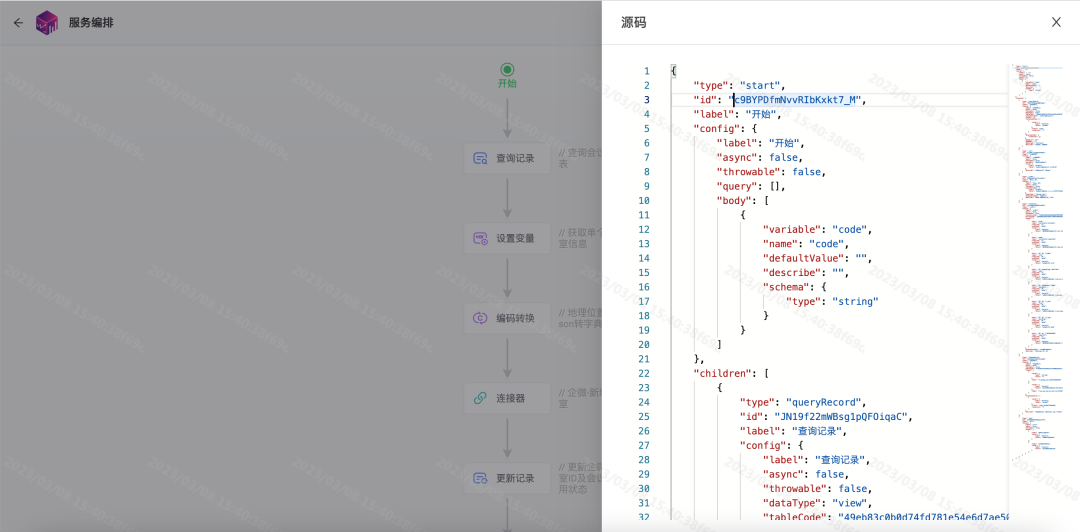This screenshot has width=1080, height=532.
Task: Click the 服务编排 page title
Action: tap(91, 23)
